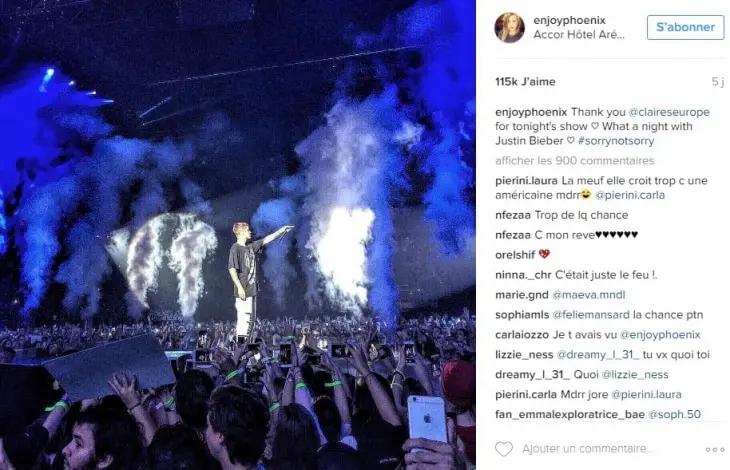This screenshot has width=730, height=470.
Task: Expand afficher les 900 commentaires
Action: pyautogui.click(x=574, y=160)
